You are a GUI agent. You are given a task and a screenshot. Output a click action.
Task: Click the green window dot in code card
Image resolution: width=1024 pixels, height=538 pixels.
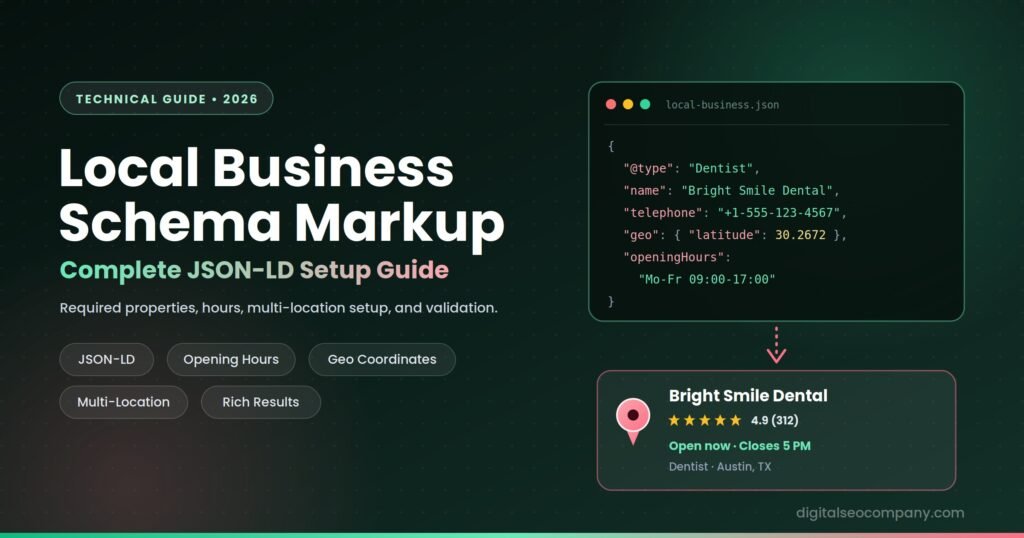(645, 104)
